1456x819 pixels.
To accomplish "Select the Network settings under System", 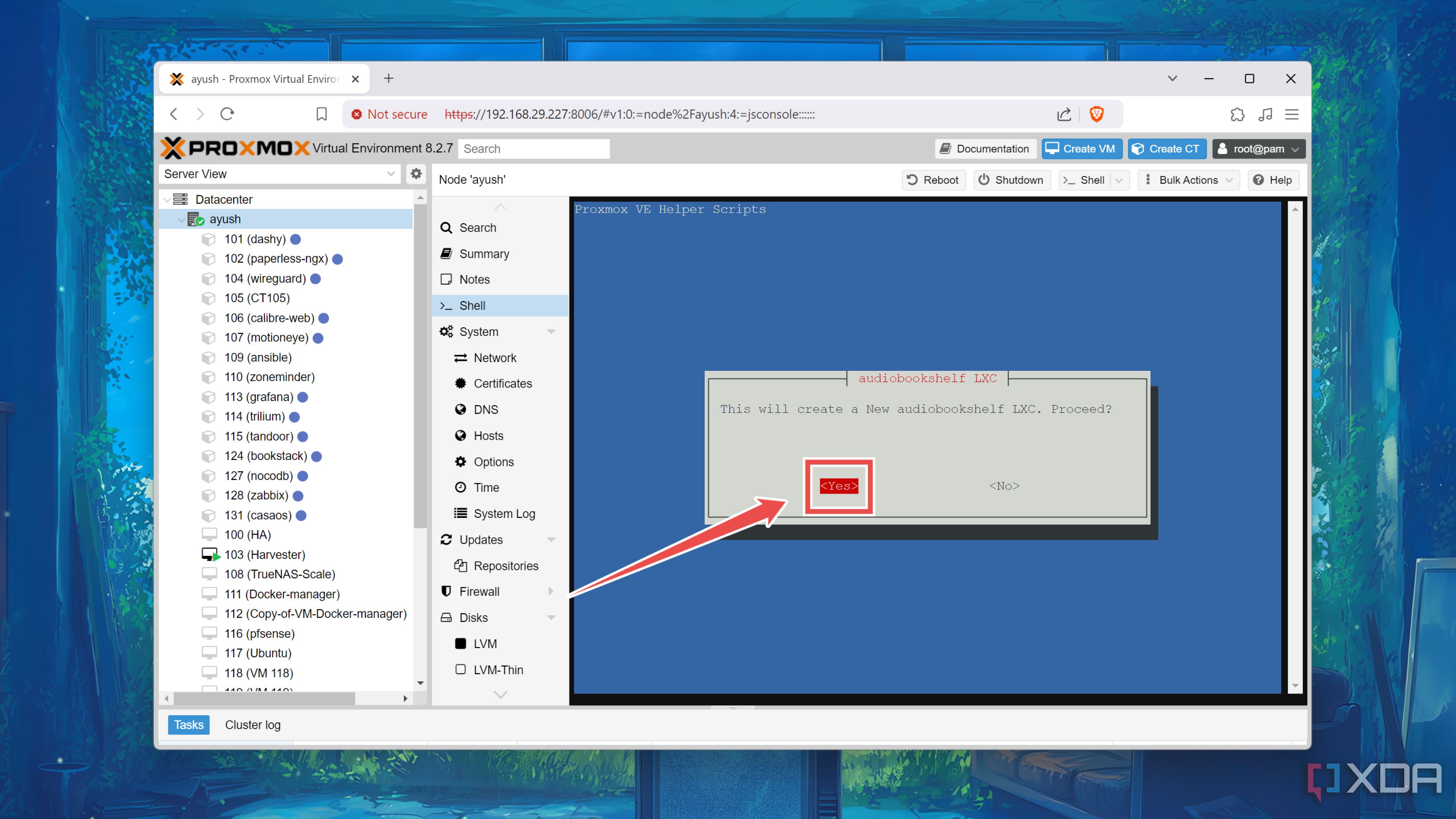I will [494, 357].
